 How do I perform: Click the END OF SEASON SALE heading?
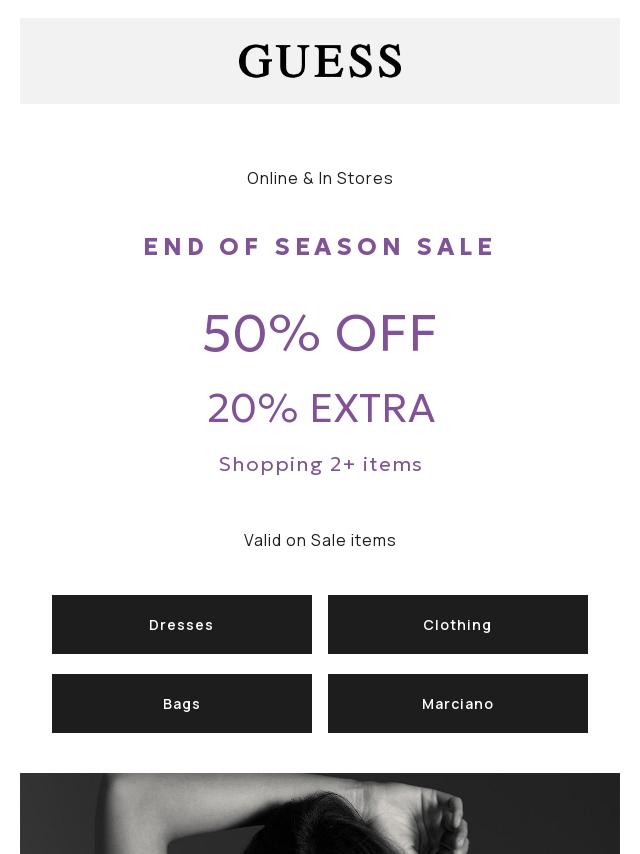click(x=319, y=247)
